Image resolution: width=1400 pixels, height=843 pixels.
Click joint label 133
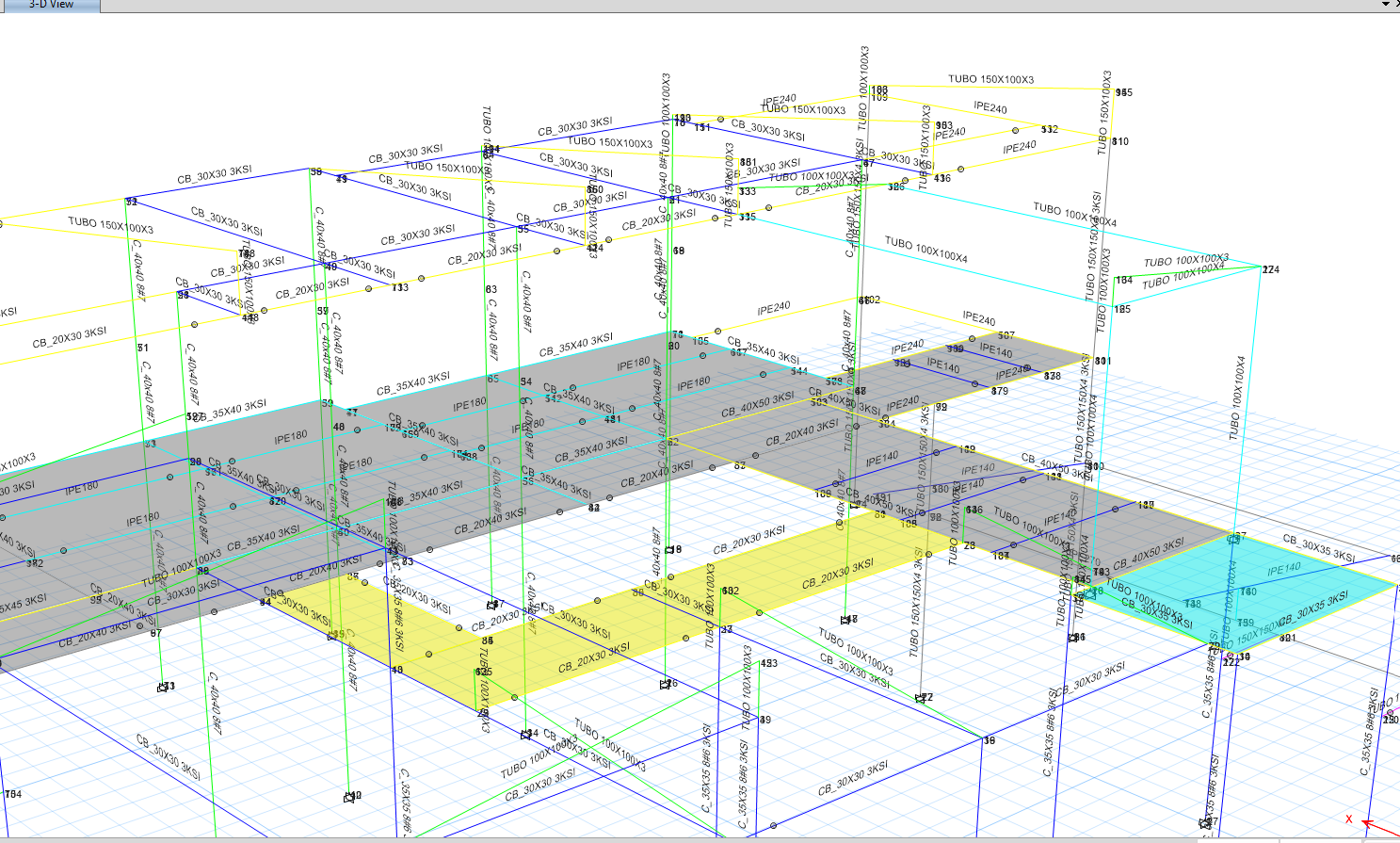(x=400, y=288)
